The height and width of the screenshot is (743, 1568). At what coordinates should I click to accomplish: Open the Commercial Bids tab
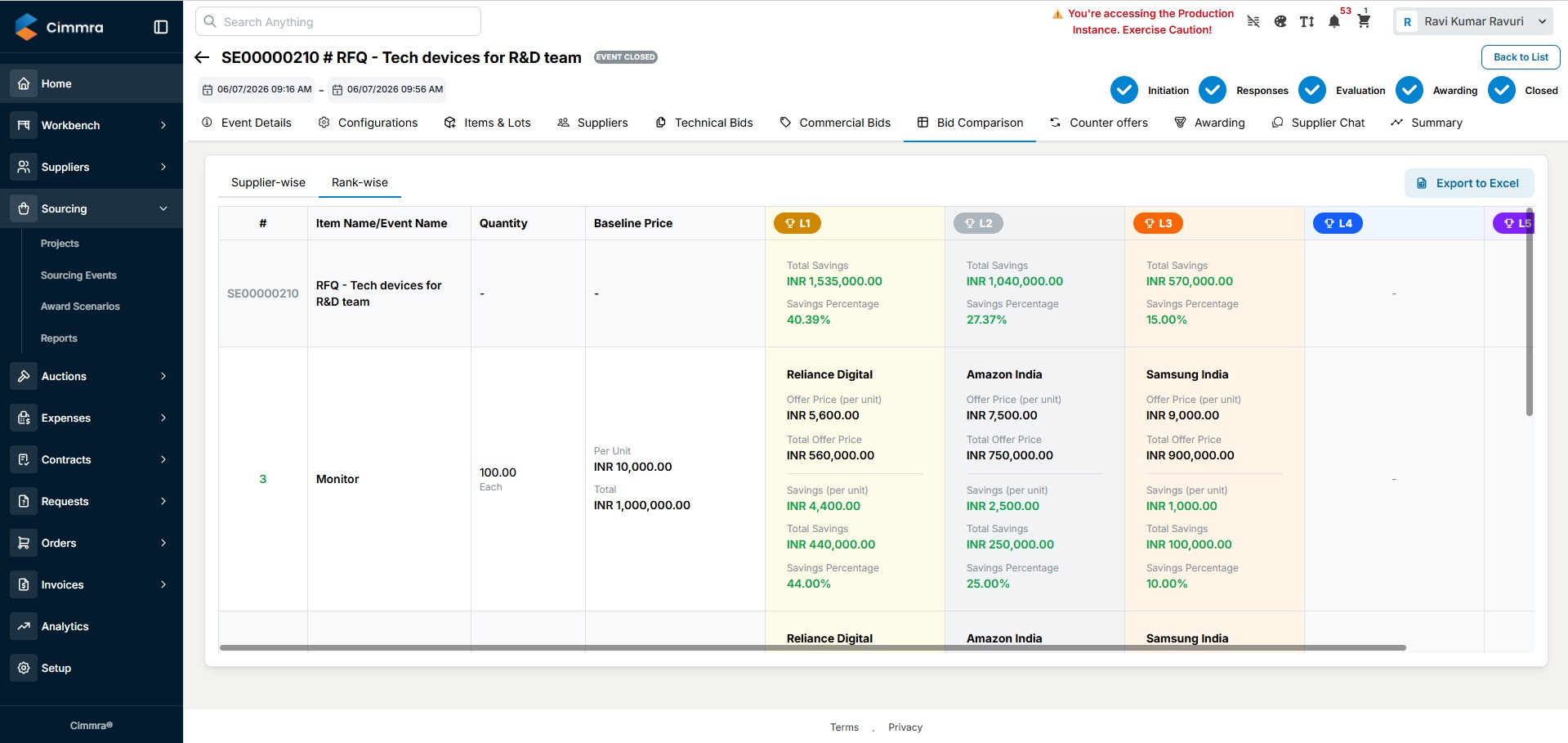835,123
